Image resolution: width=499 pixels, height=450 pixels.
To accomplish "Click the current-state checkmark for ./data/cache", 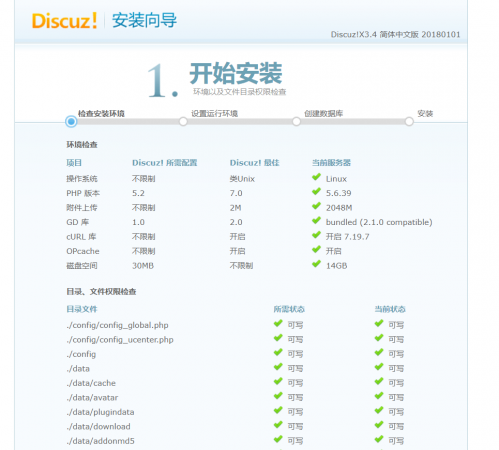I will tap(379, 381).
